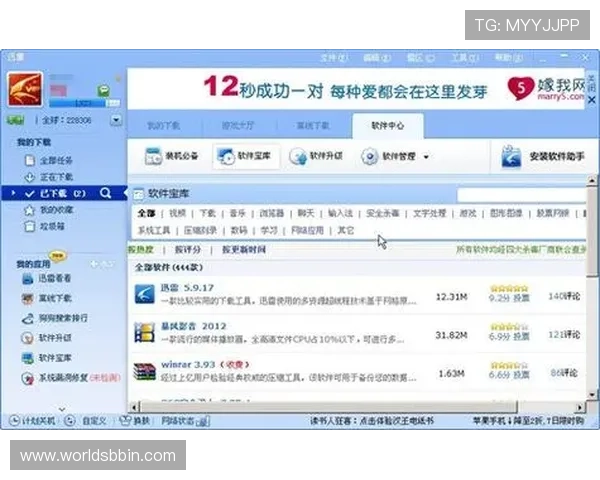Click the Xunlei VIP avatar icon
The image size is (600, 480).
pyautogui.click(x=25, y=89)
